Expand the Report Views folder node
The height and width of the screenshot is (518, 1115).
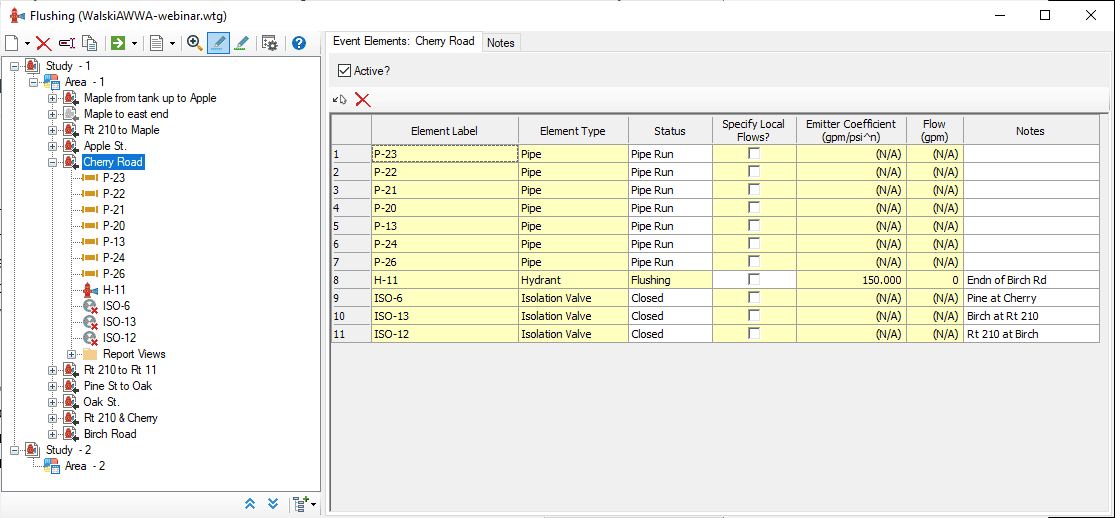pyautogui.click(x=72, y=354)
